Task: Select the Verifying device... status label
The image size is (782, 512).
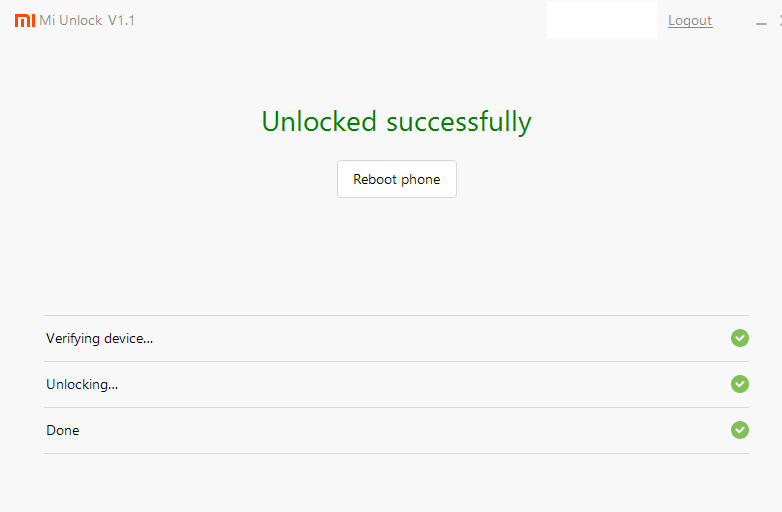Action: pos(99,339)
